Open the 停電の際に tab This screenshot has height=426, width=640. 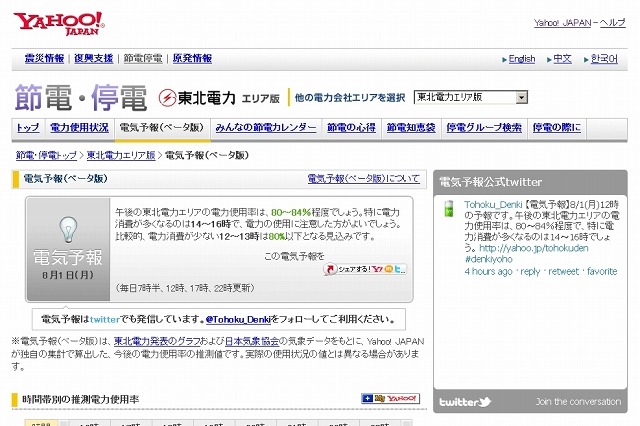pos(557,128)
